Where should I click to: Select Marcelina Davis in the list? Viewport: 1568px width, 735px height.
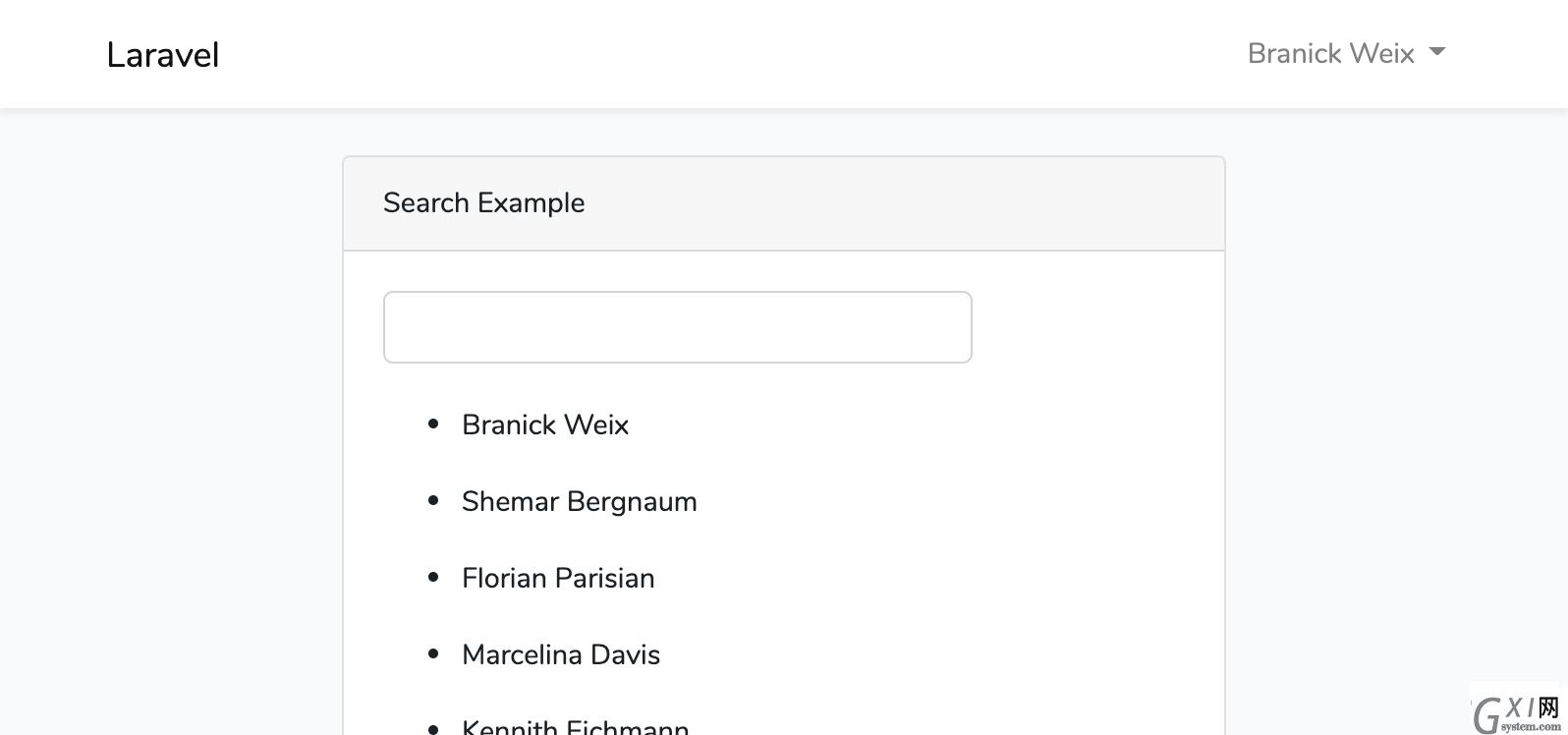point(561,654)
